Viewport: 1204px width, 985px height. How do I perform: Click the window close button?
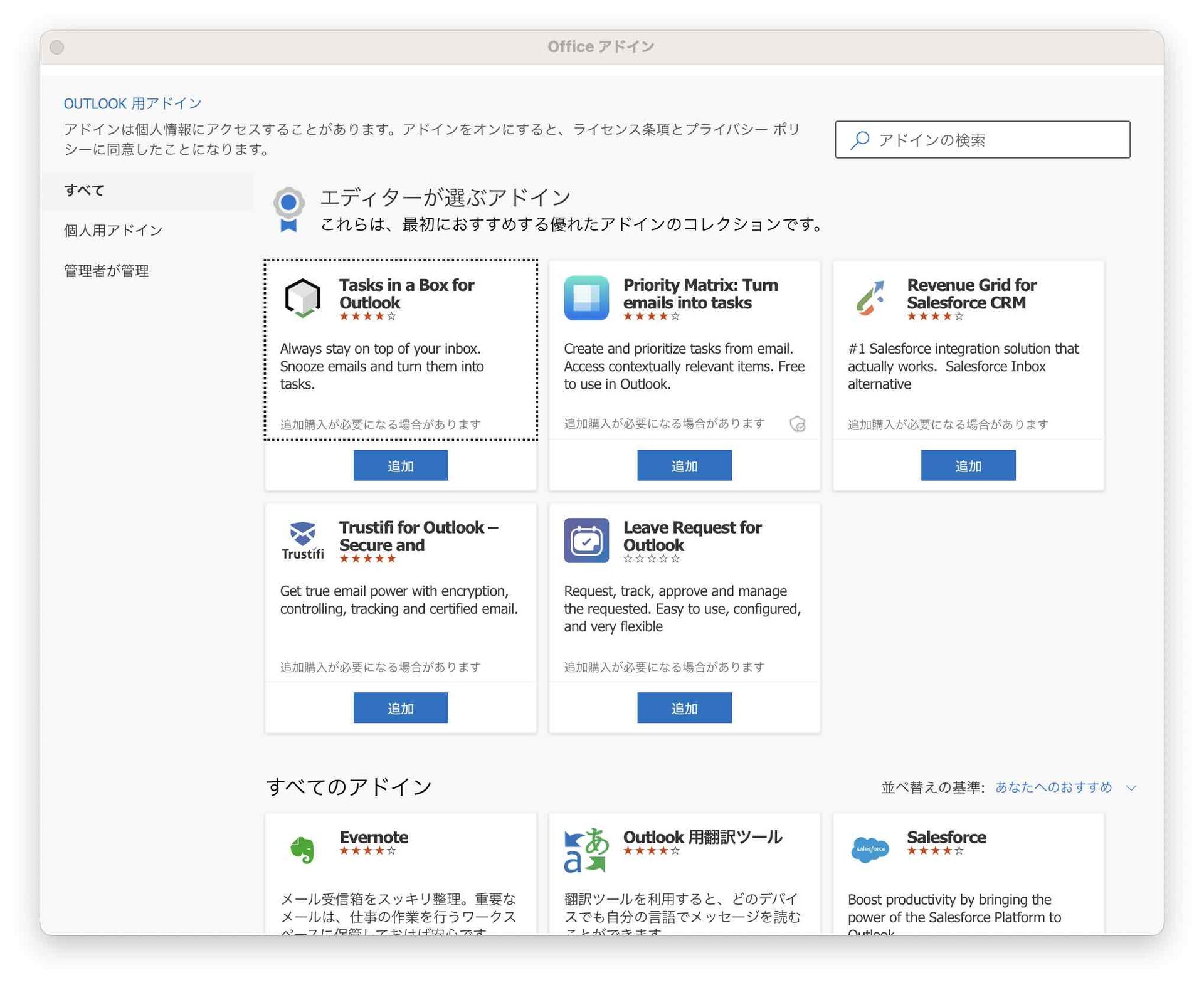coord(57,47)
